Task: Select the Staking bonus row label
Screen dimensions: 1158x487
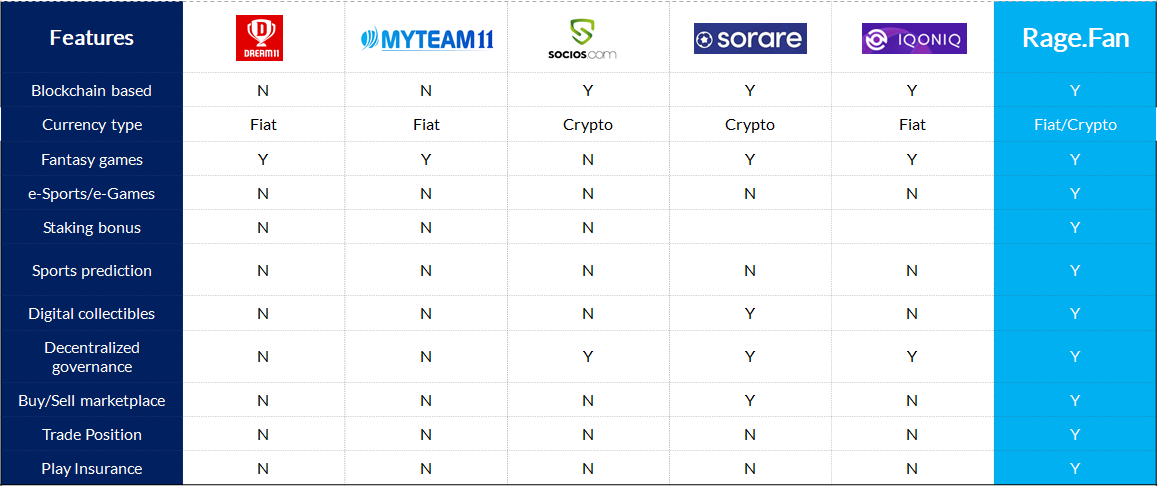Action: coord(92,228)
